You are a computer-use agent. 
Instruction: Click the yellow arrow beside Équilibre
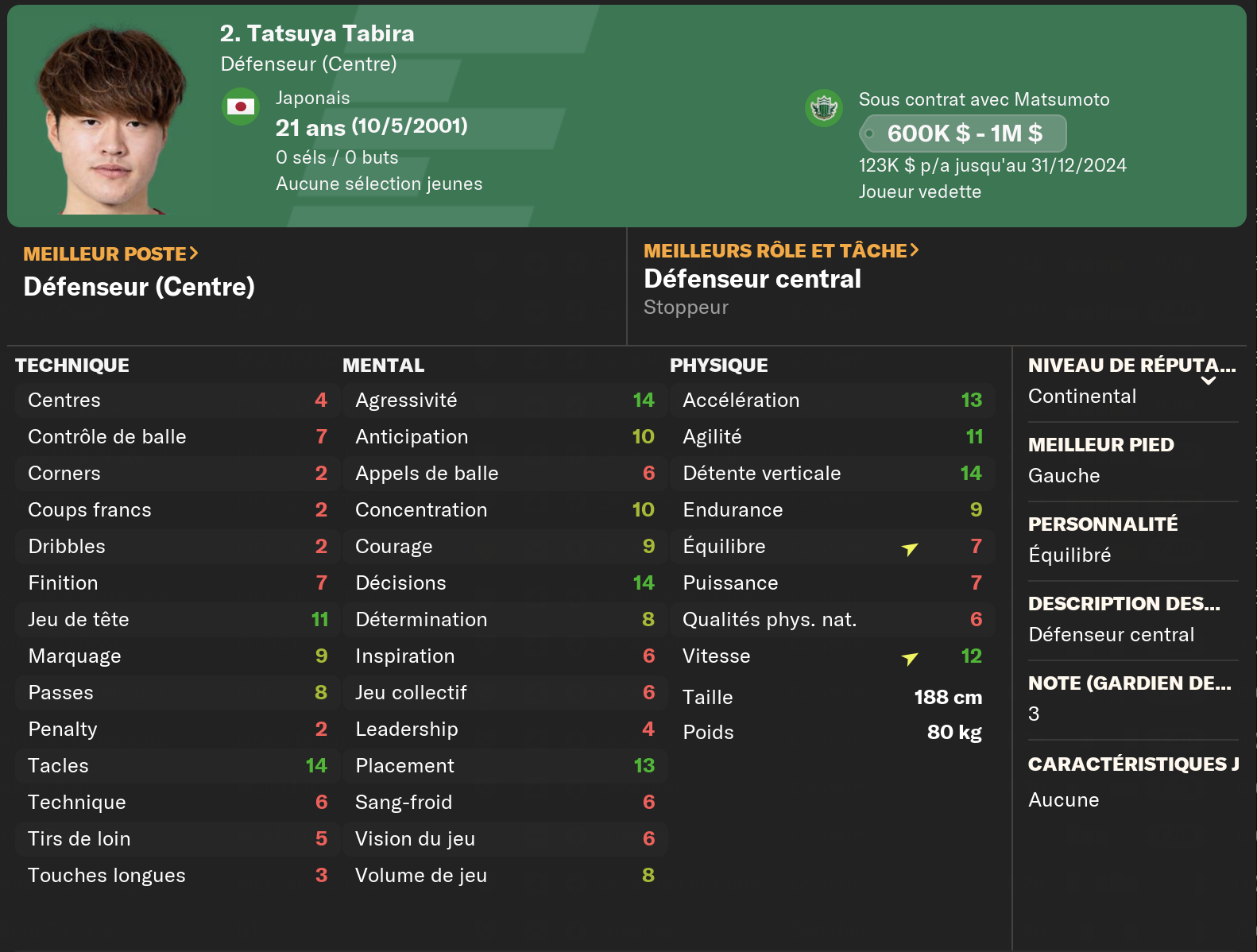pyautogui.click(x=910, y=548)
